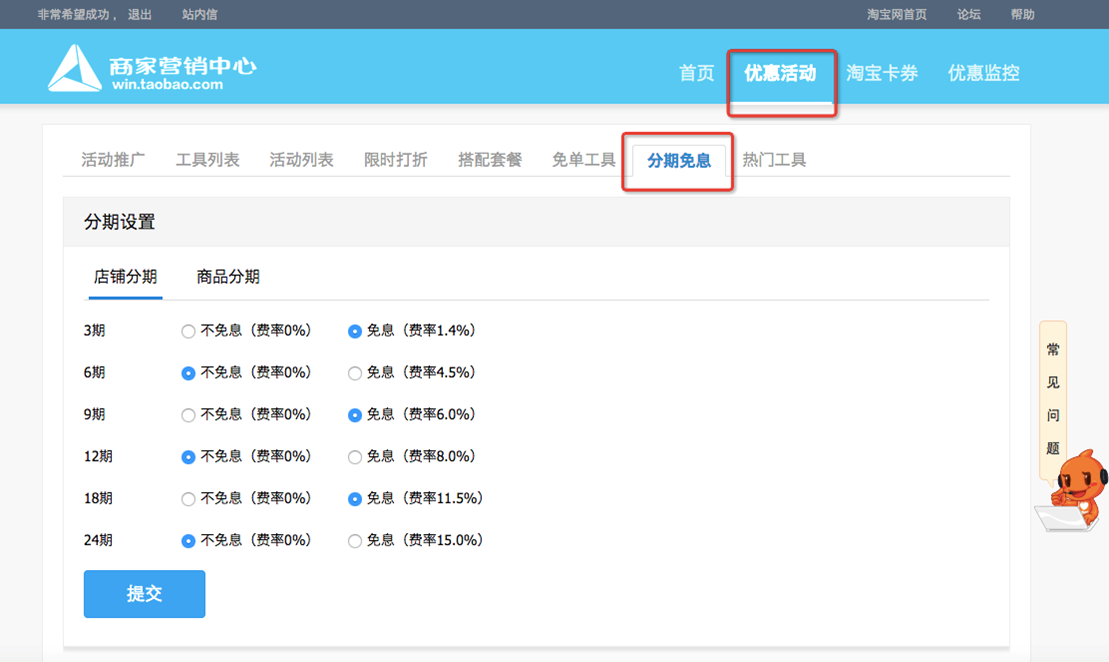The width and height of the screenshot is (1109, 662).
Task: Open the 店铺分期 tab
Action: pyautogui.click(x=125, y=277)
